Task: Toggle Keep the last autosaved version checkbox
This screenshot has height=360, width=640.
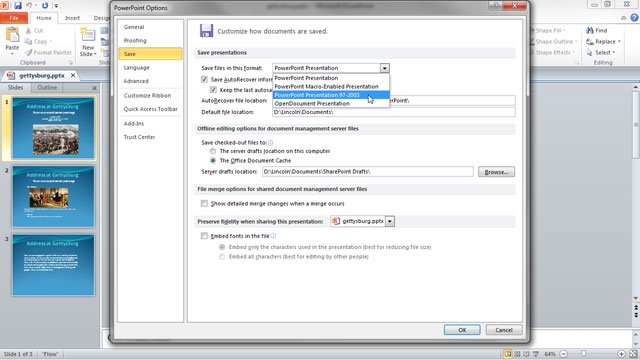Action: point(213,89)
